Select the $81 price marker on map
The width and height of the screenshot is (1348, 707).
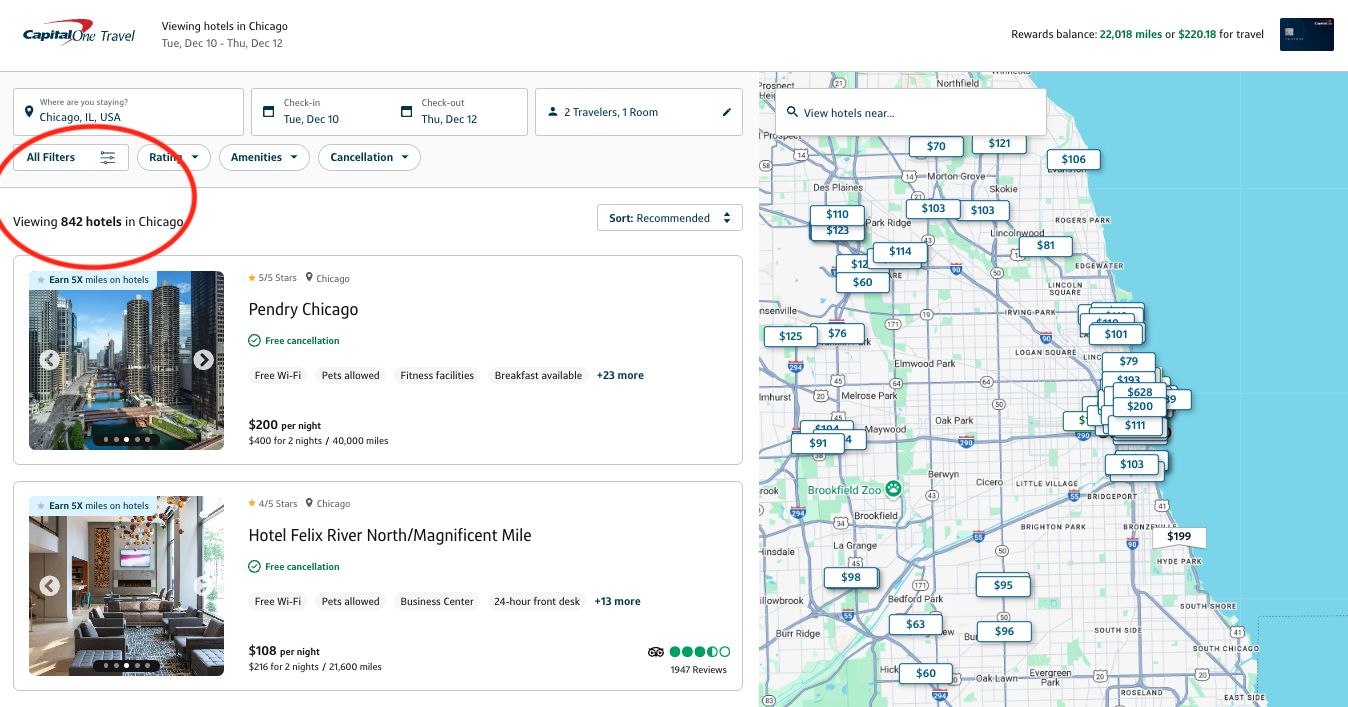click(x=1045, y=246)
